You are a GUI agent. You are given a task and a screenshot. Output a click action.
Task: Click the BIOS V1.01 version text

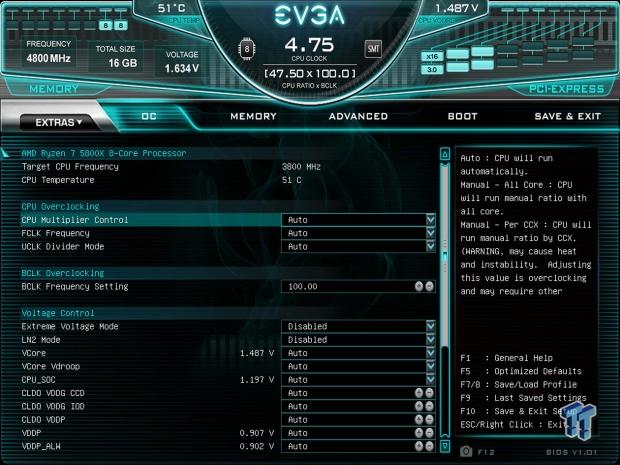(x=571, y=452)
